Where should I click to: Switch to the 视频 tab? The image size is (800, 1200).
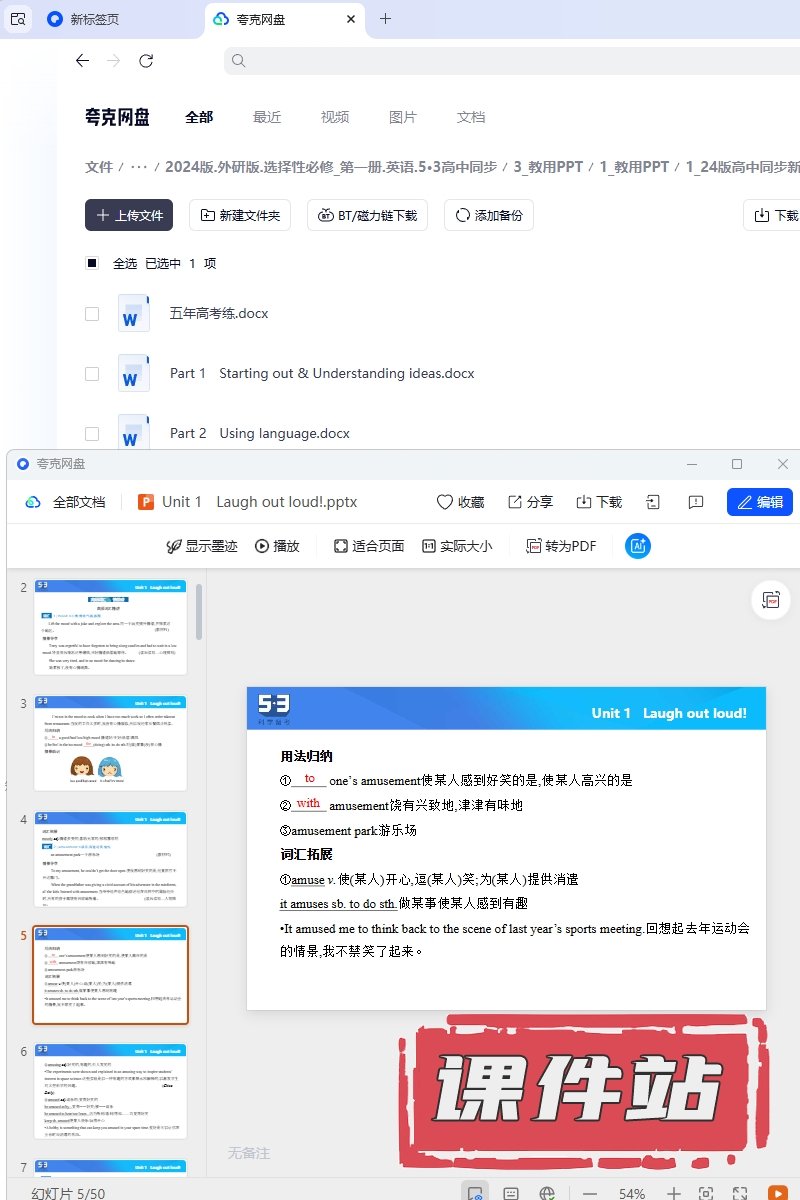point(335,117)
